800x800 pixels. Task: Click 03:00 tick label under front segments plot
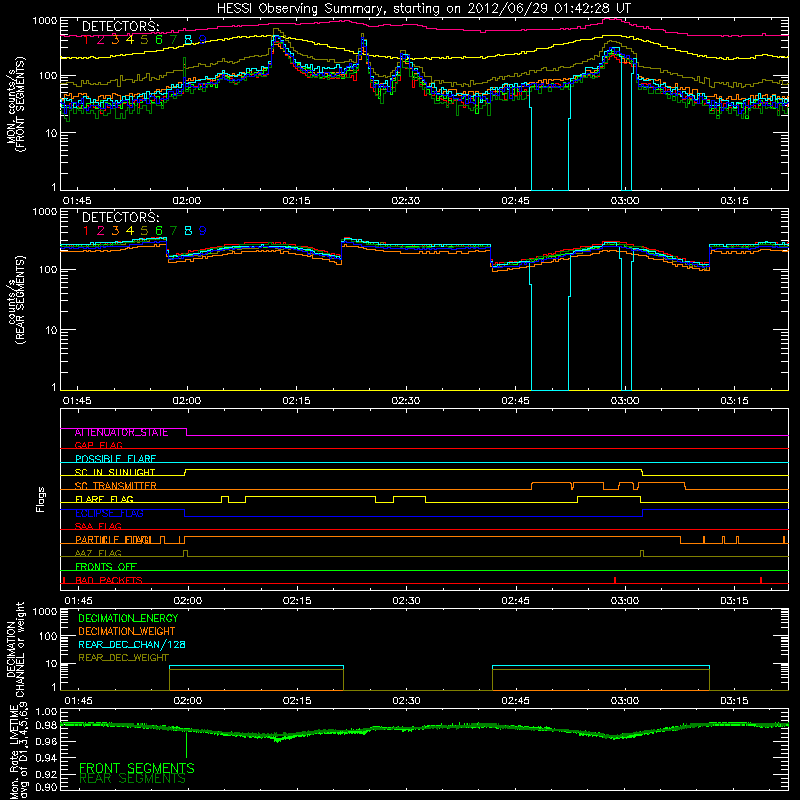624,201
